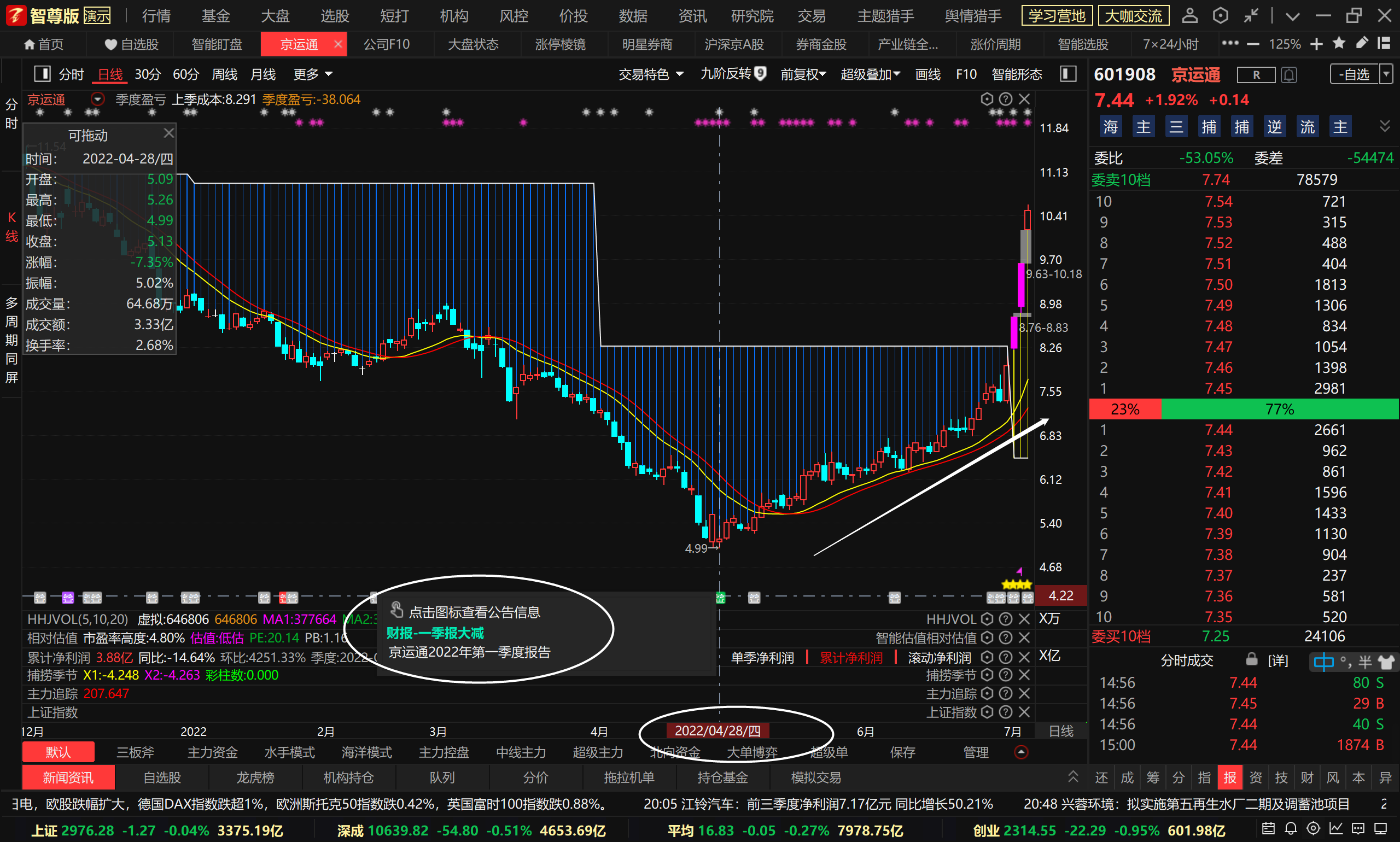Click the lock icon beside 分时成交
The image size is (1400, 842).
pos(1251,659)
